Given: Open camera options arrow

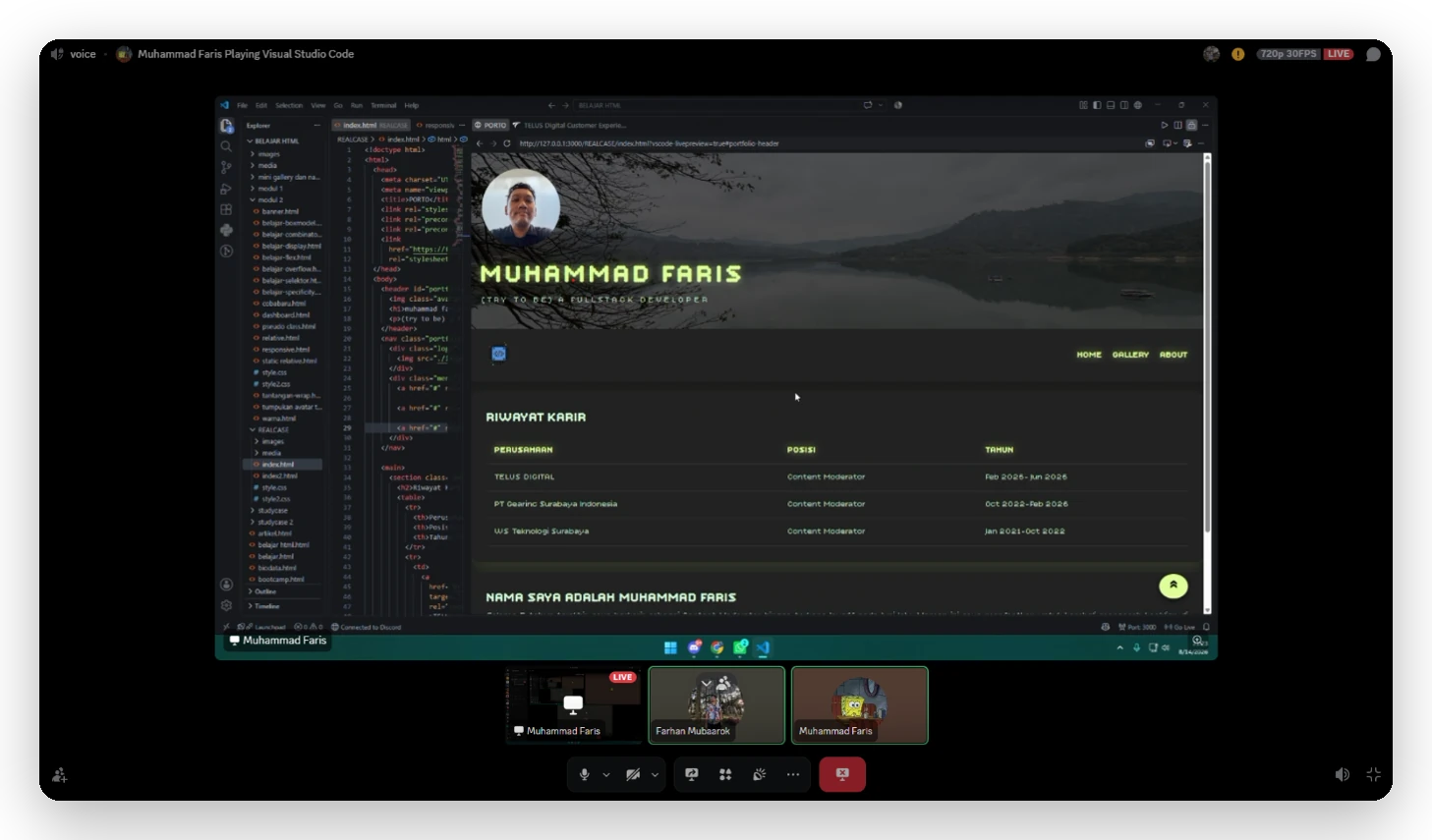Looking at the screenshot, I should click(x=655, y=774).
